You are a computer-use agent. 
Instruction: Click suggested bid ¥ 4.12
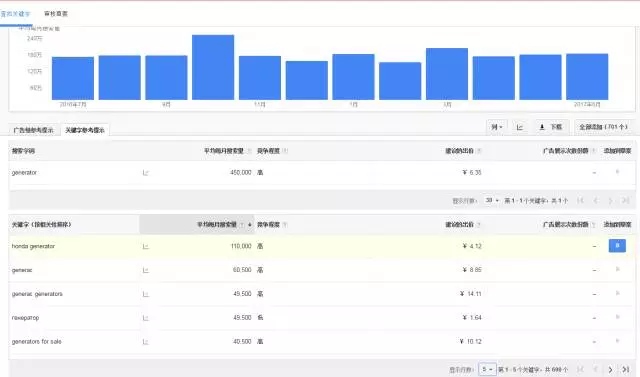point(472,246)
